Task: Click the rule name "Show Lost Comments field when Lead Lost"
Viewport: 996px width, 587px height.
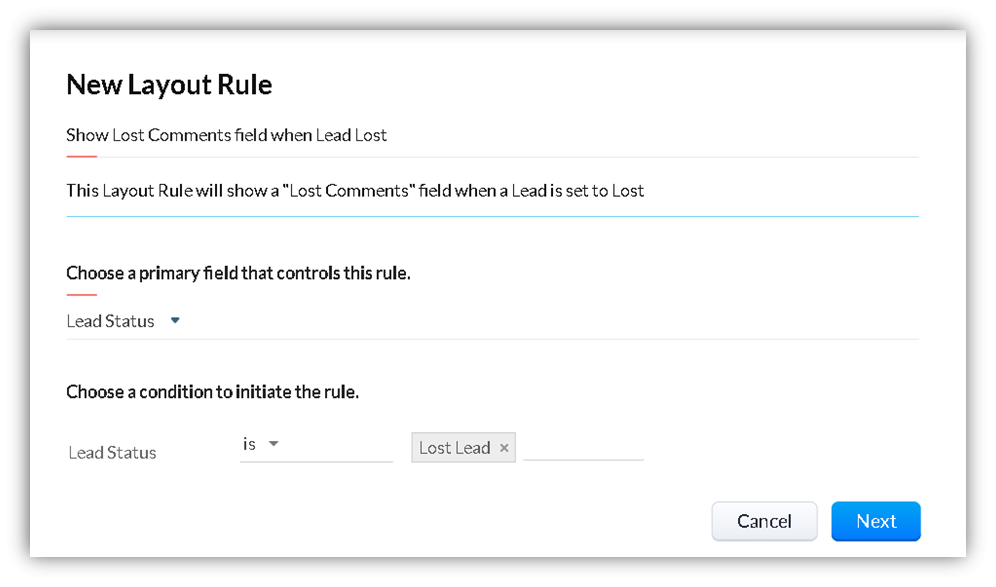Action: [x=226, y=135]
